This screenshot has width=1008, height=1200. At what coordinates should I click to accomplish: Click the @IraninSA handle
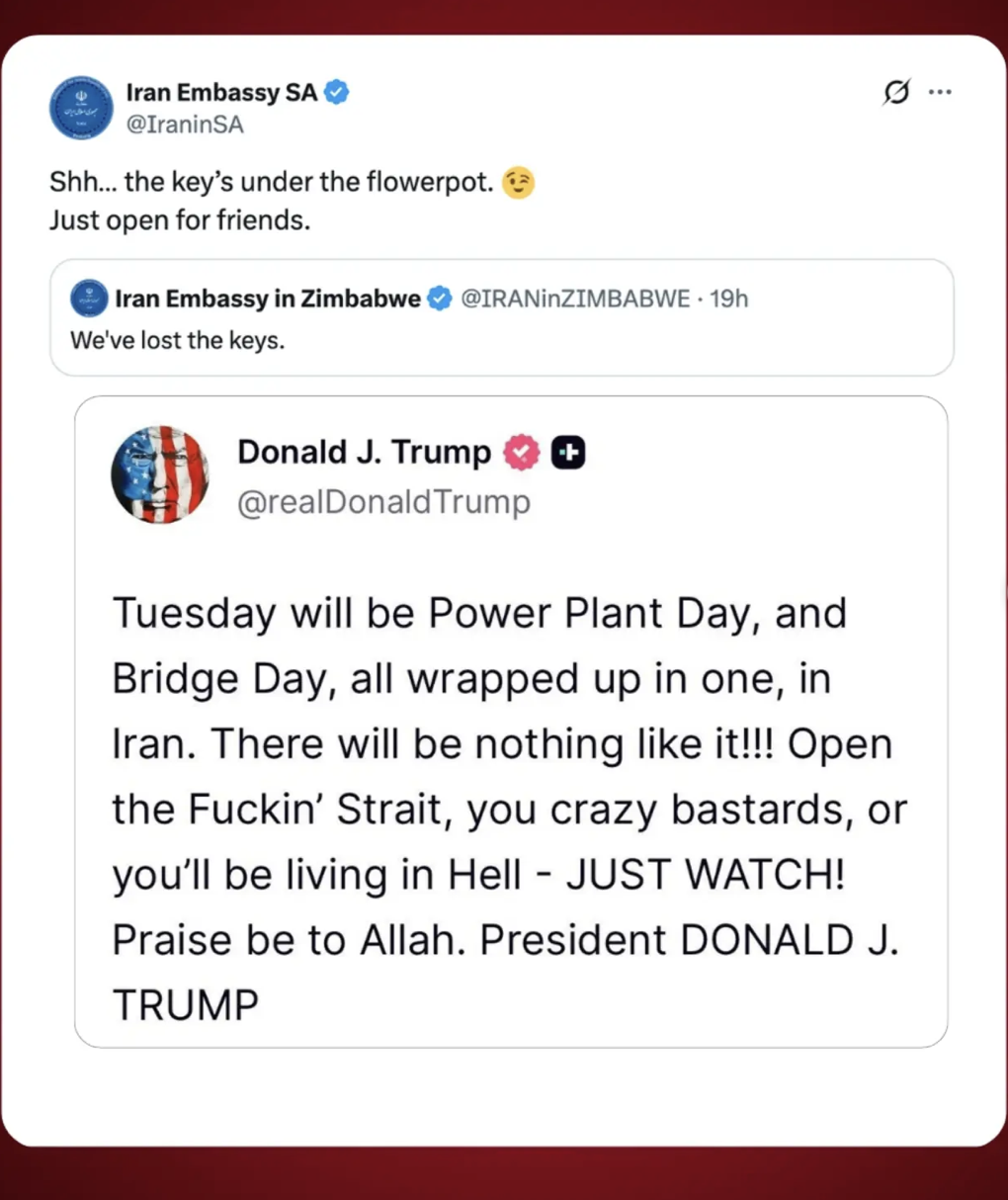click(185, 125)
